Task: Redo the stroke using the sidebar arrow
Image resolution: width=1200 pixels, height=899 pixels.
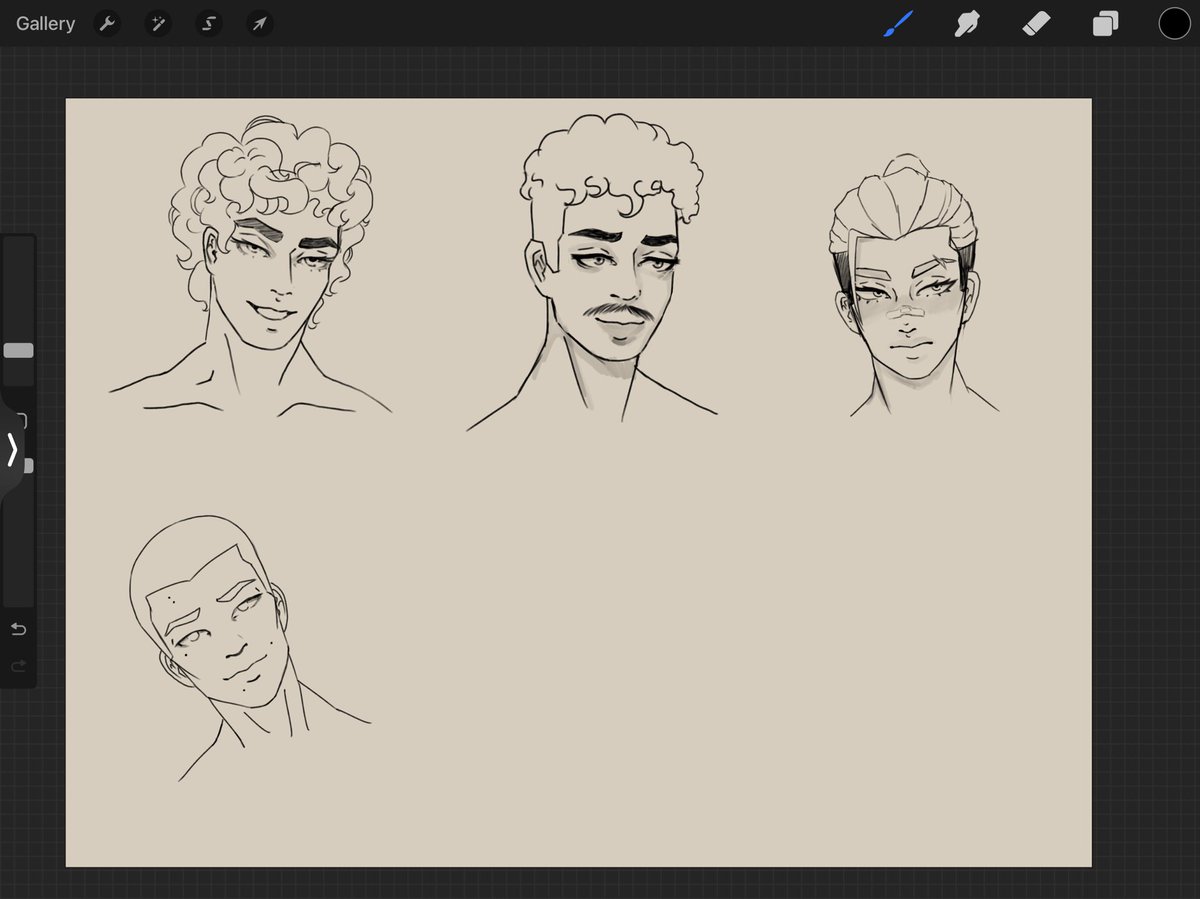Action: click(x=18, y=666)
